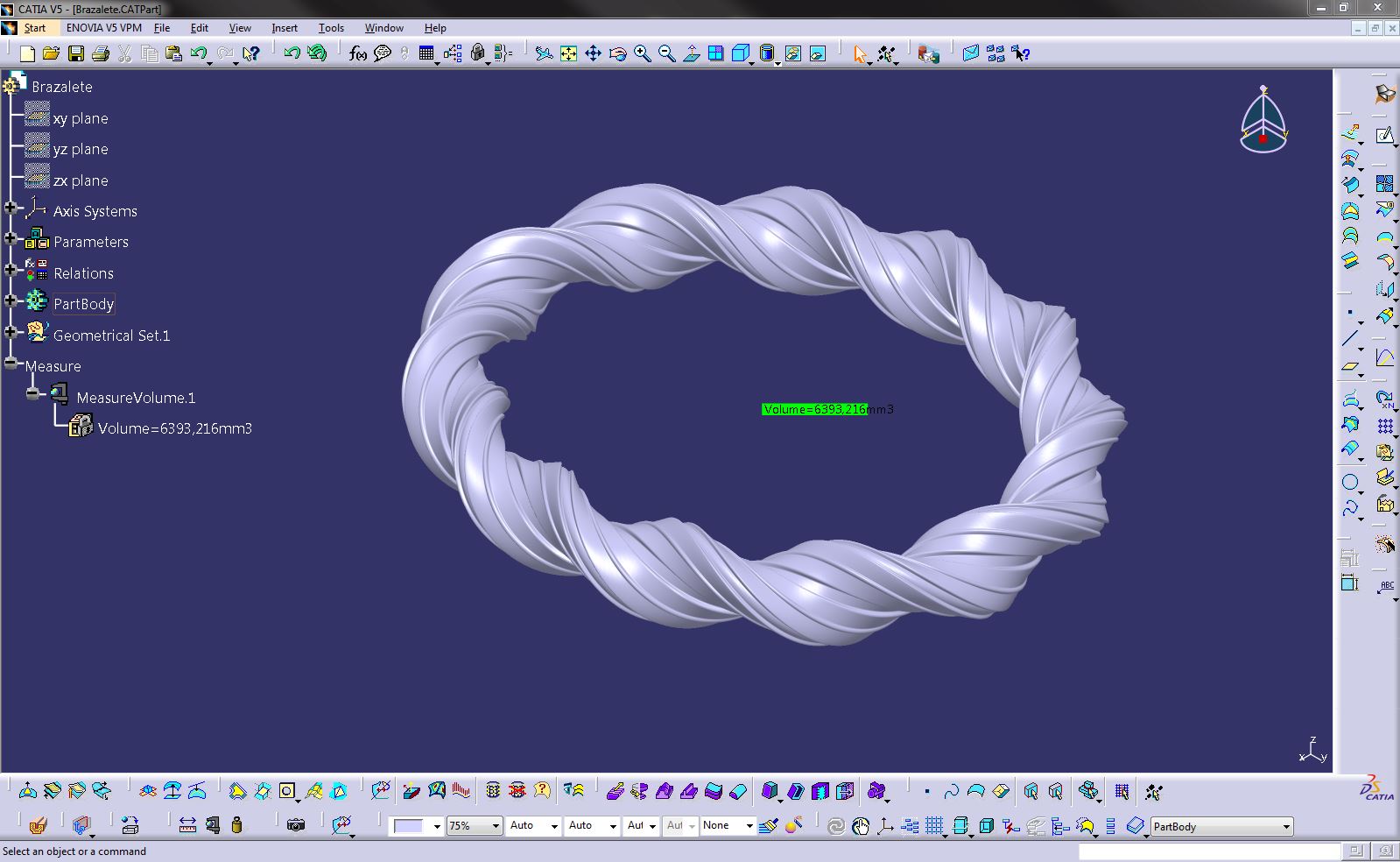The image size is (1400, 862).
Task: Open the ENOVIA V5 VPM menu
Action: click(x=104, y=28)
